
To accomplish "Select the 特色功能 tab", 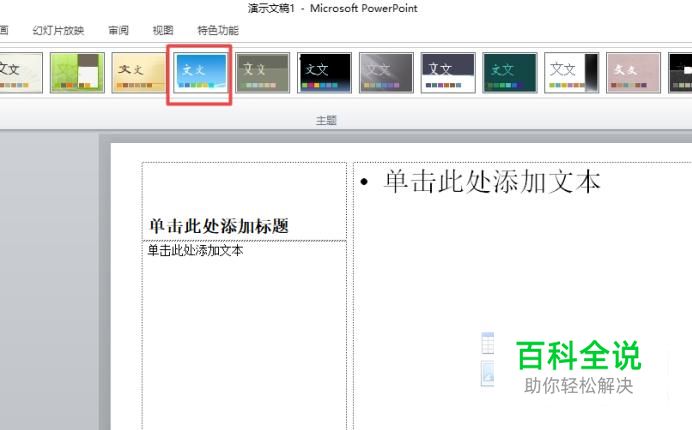I will (x=218, y=30).
